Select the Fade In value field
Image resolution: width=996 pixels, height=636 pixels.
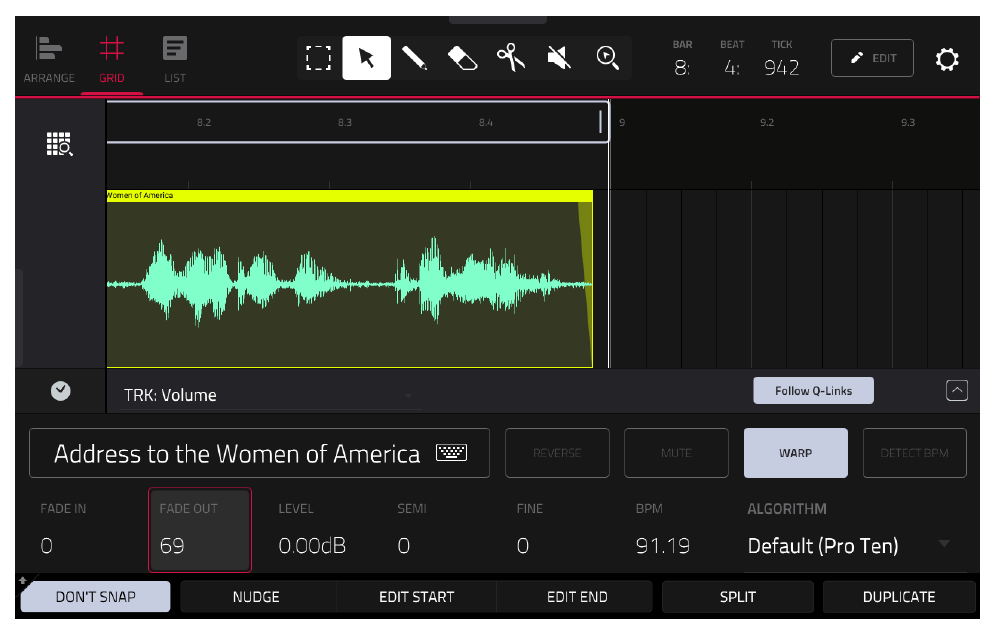(x=81, y=530)
